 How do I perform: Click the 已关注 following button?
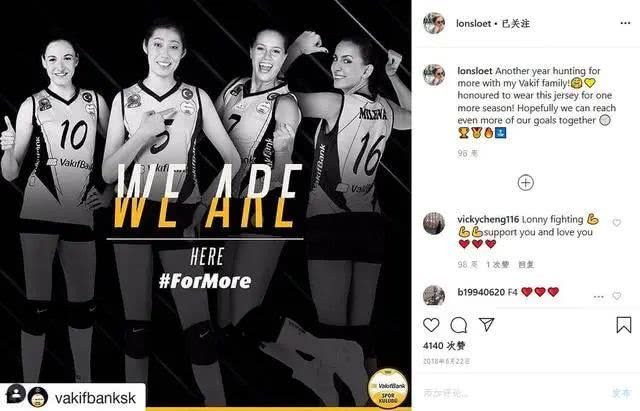(516, 24)
